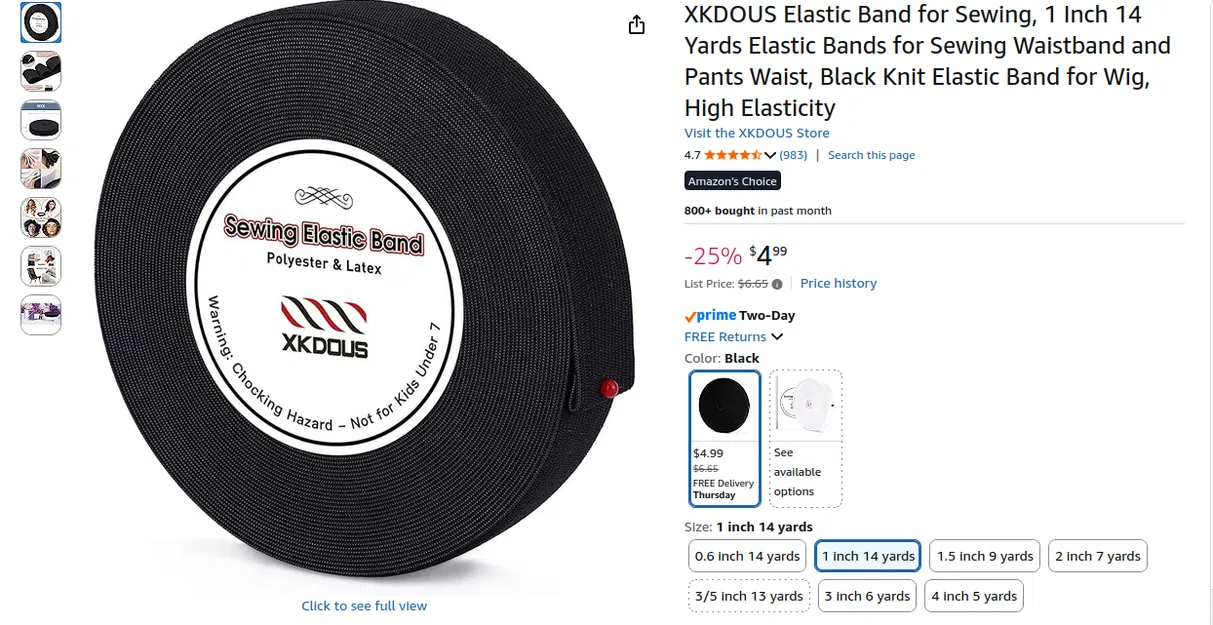View the third thumbnail with size diagram

pos(41,120)
